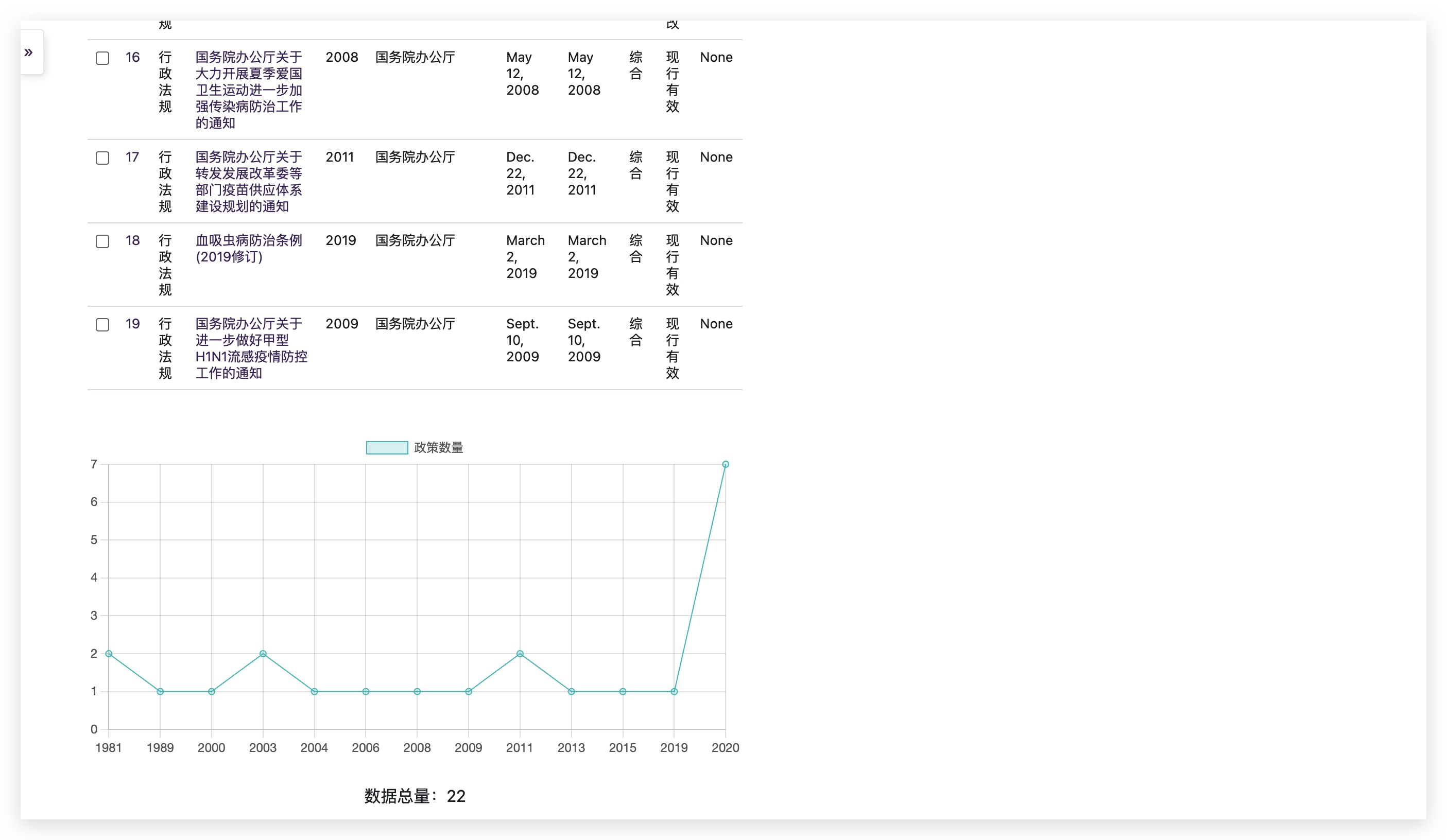
Task: Click 综合 category in row 18
Action: [x=635, y=249]
